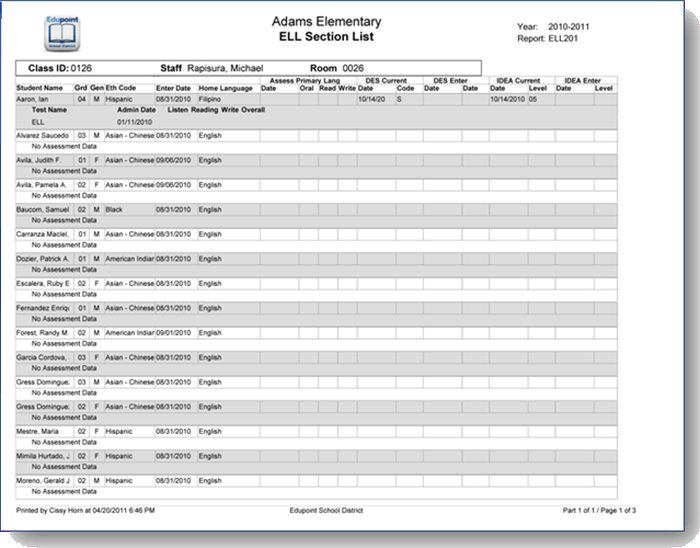
Task: Click the 'IDEA Current' group header
Action: coord(518,81)
